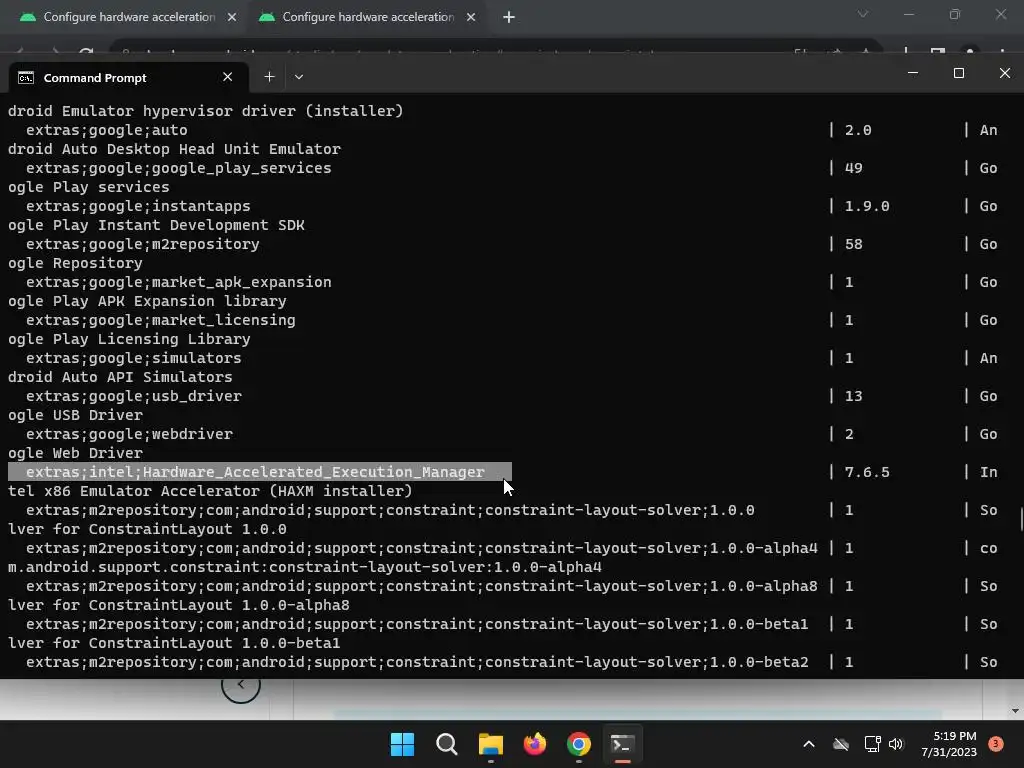Click version 1.9.0 in the terminal
This screenshot has height=768, width=1024.
pyautogui.click(x=867, y=206)
